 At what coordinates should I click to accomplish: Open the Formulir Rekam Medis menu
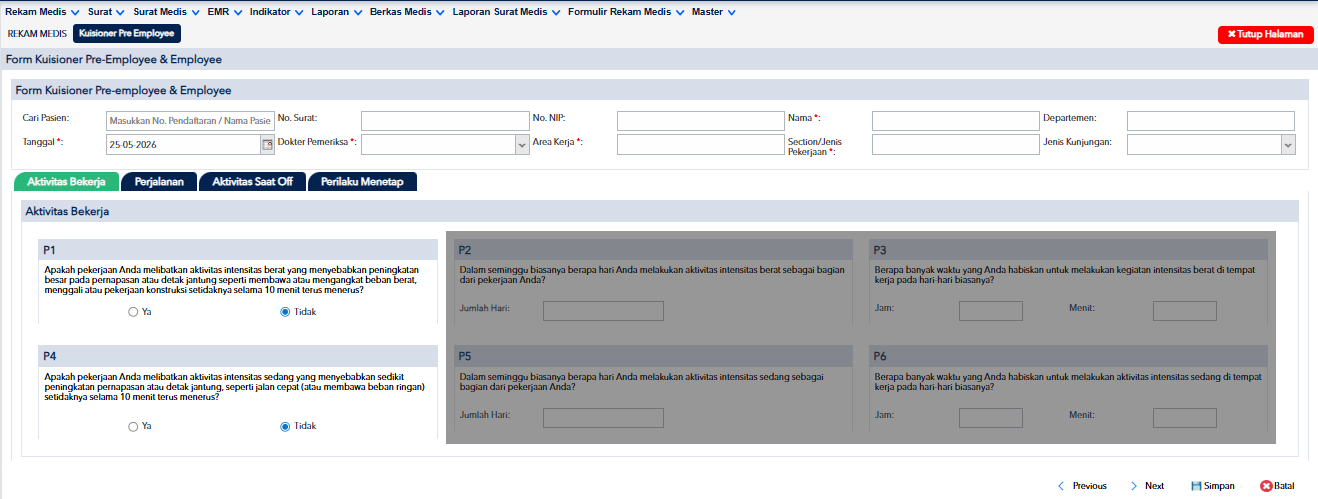pyautogui.click(x=626, y=12)
